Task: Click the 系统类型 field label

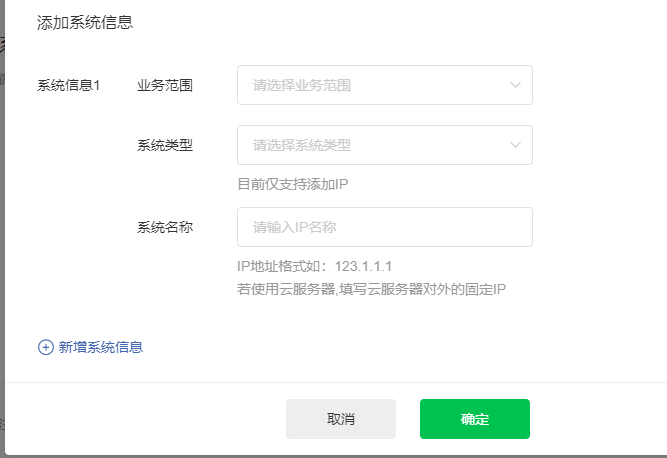Action: click(x=165, y=145)
